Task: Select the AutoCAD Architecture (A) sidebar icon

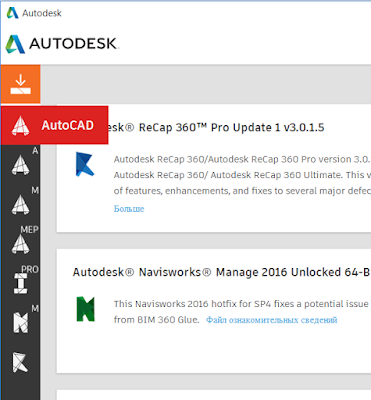Action: [x=21, y=165]
